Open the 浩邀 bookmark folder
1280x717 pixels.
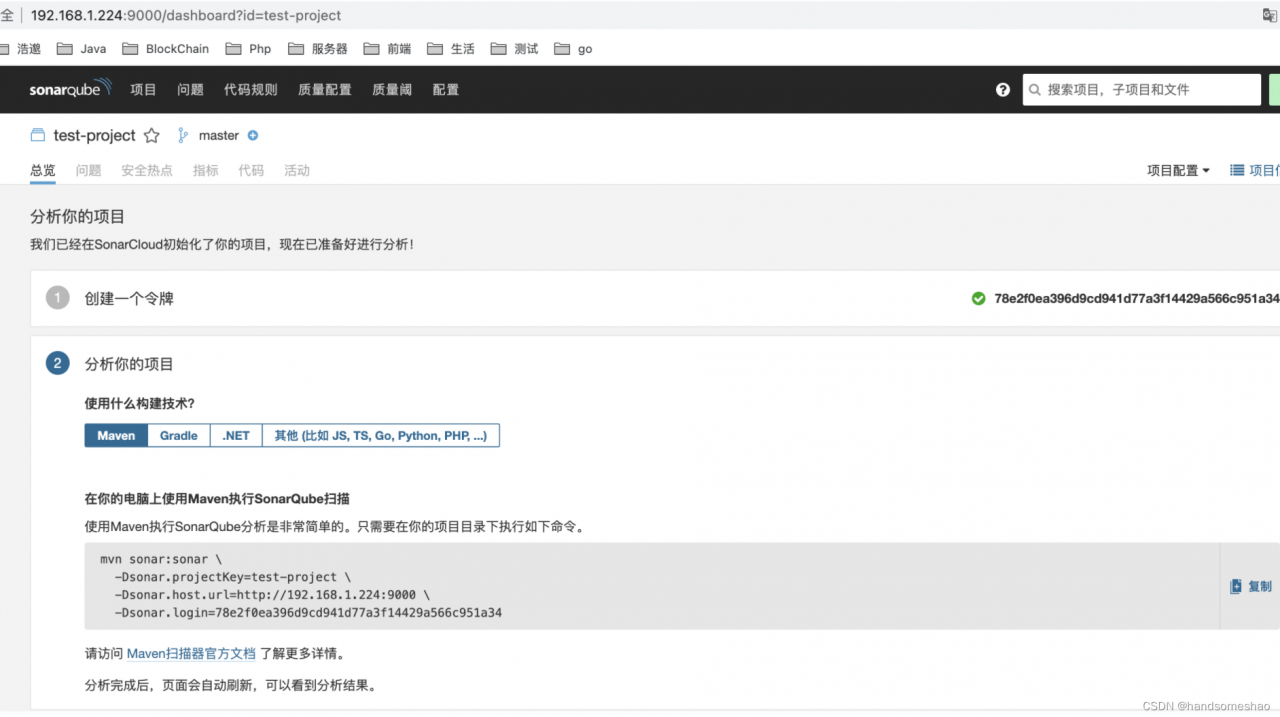point(21,48)
